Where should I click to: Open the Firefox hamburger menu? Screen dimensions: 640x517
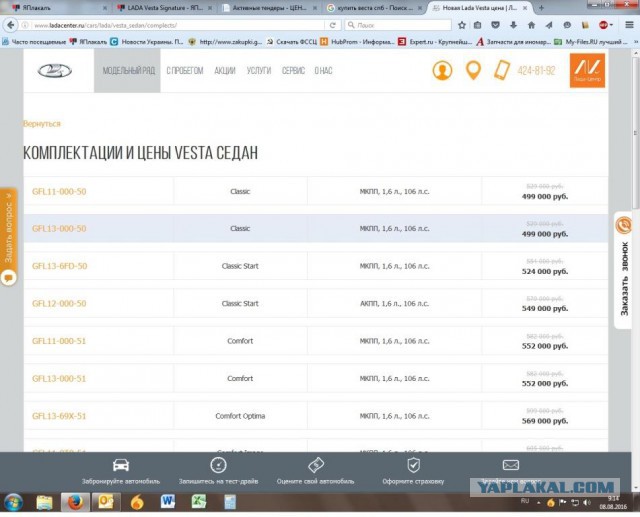pos(629,25)
